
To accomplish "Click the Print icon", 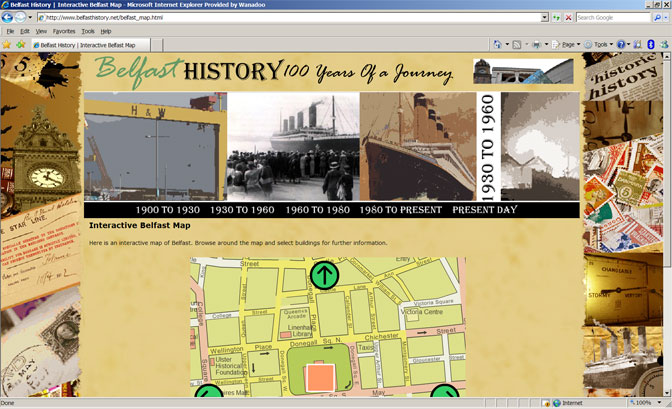I will [537, 45].
